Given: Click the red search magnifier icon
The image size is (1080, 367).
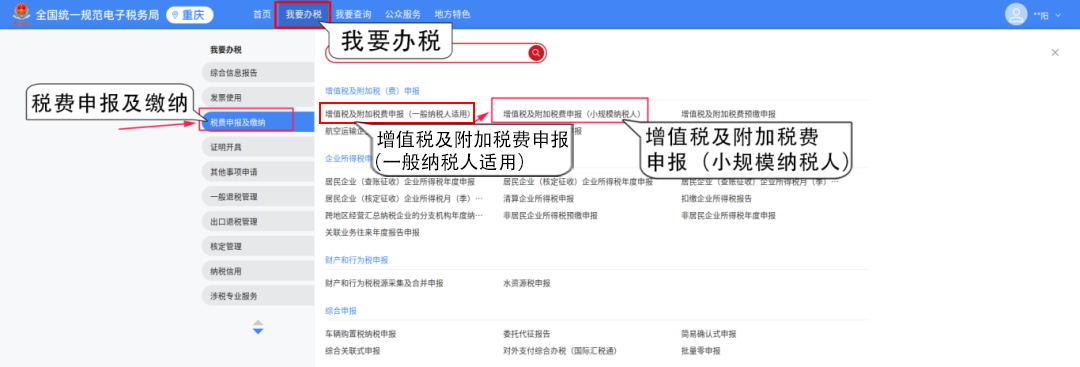Looking at the screenshot, I should 537,53.
